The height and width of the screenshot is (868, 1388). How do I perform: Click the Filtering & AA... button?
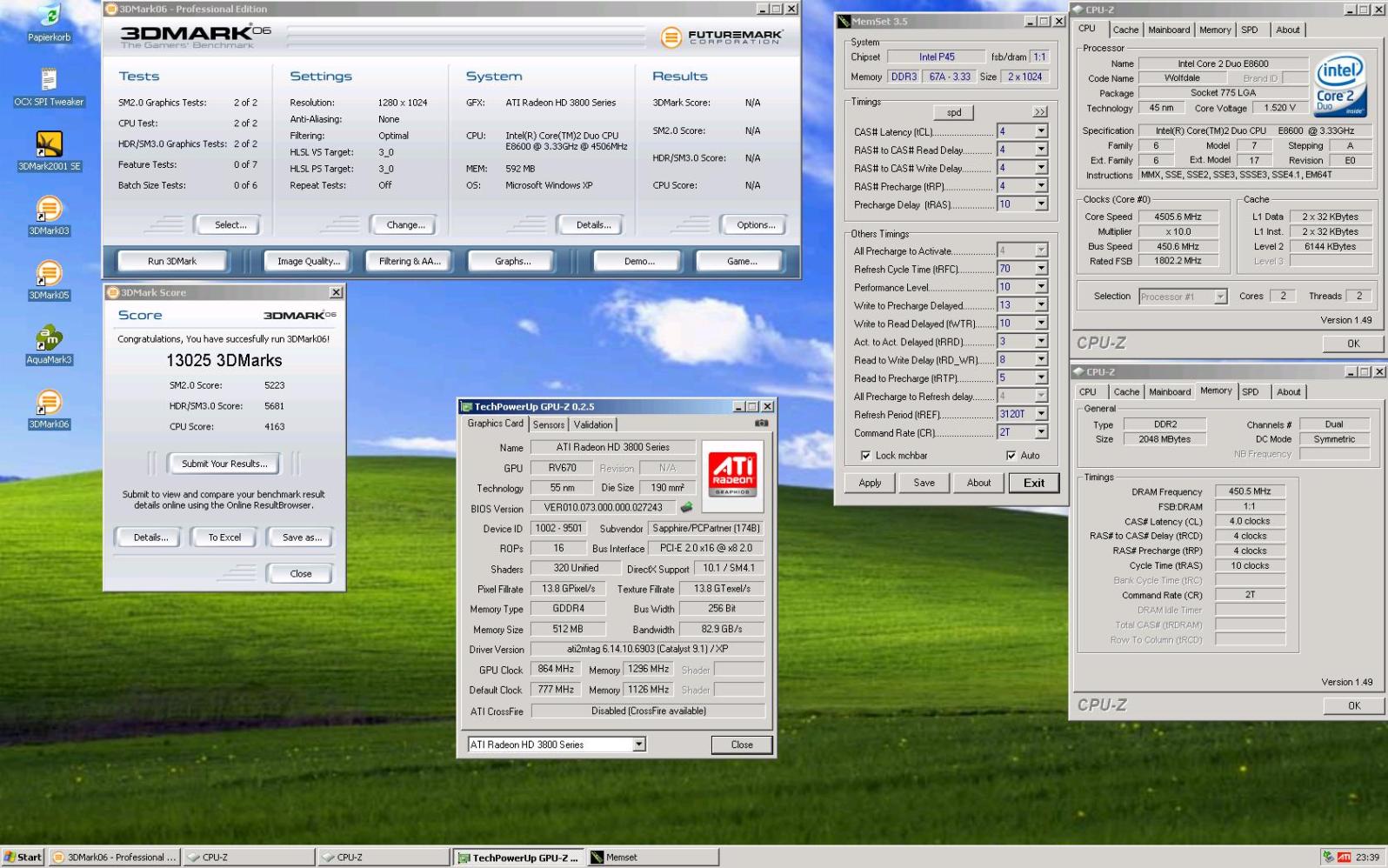[410, 261]
